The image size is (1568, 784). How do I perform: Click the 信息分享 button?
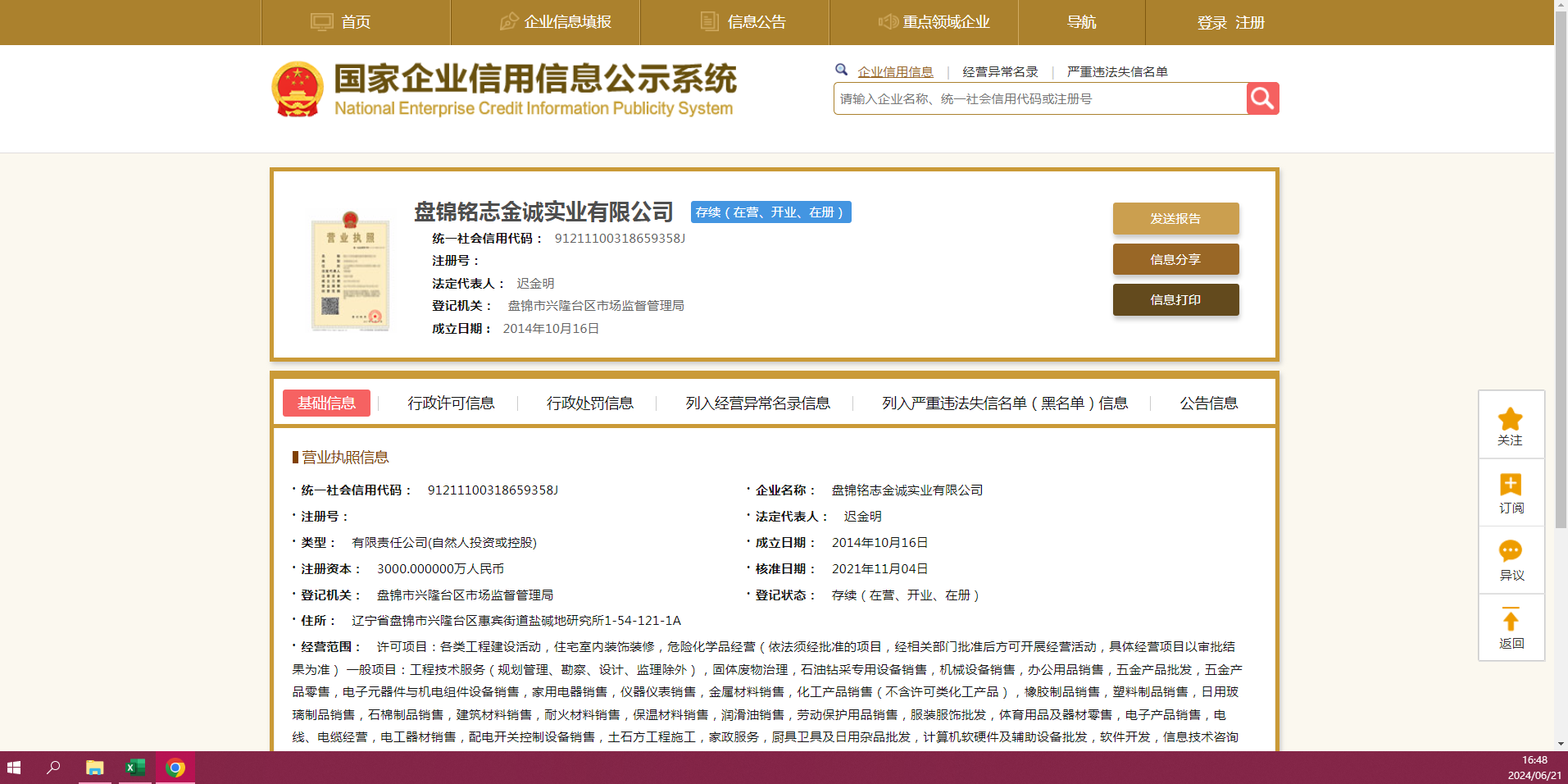point(1175,259)
